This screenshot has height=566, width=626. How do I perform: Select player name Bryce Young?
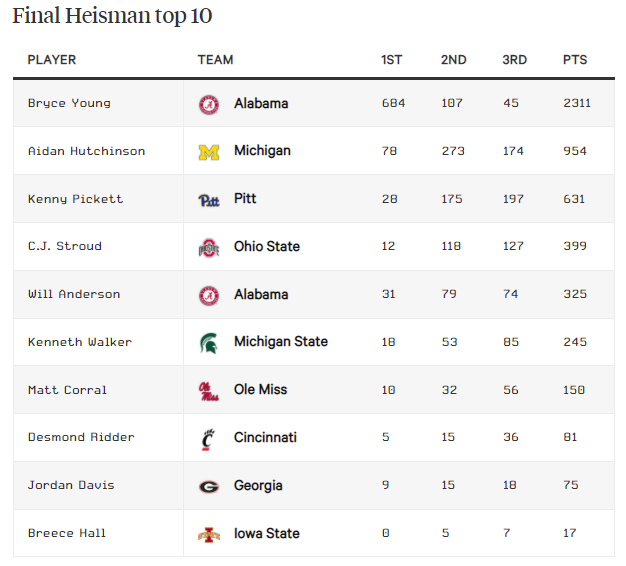pos(69,103)
